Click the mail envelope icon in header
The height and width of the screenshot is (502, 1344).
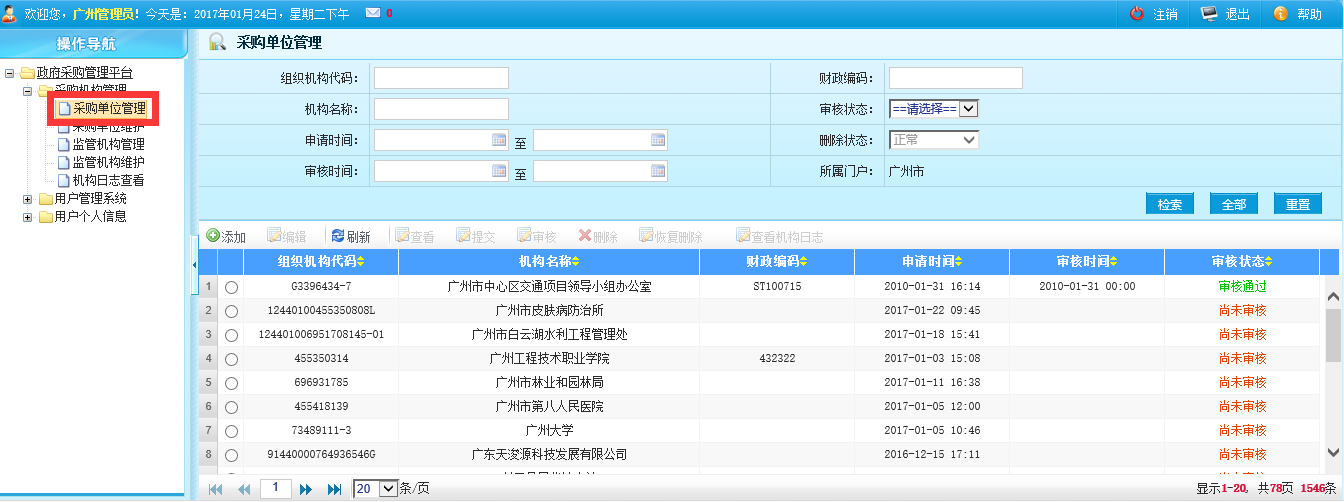372,13
